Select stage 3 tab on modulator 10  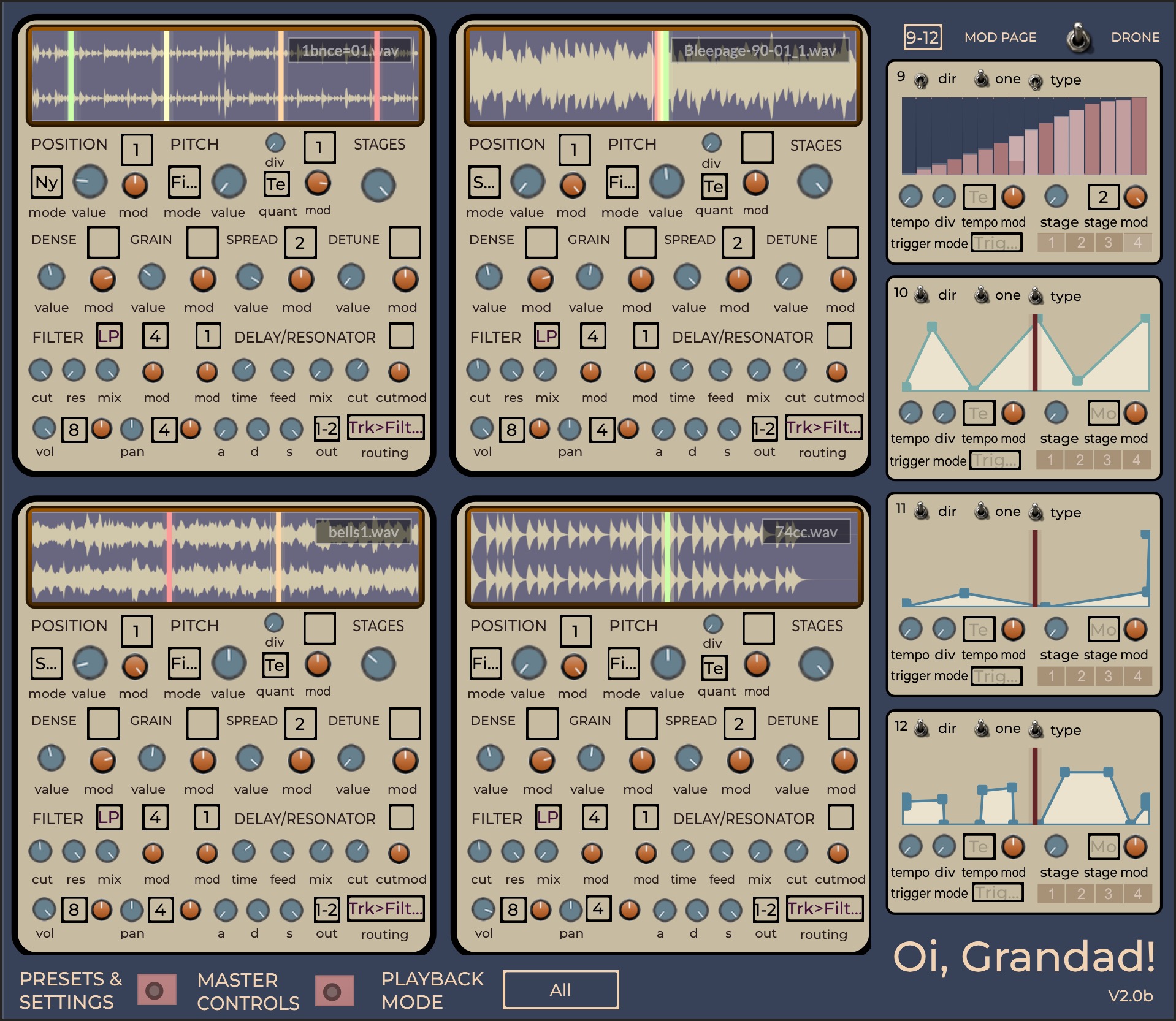[1107, 460]
